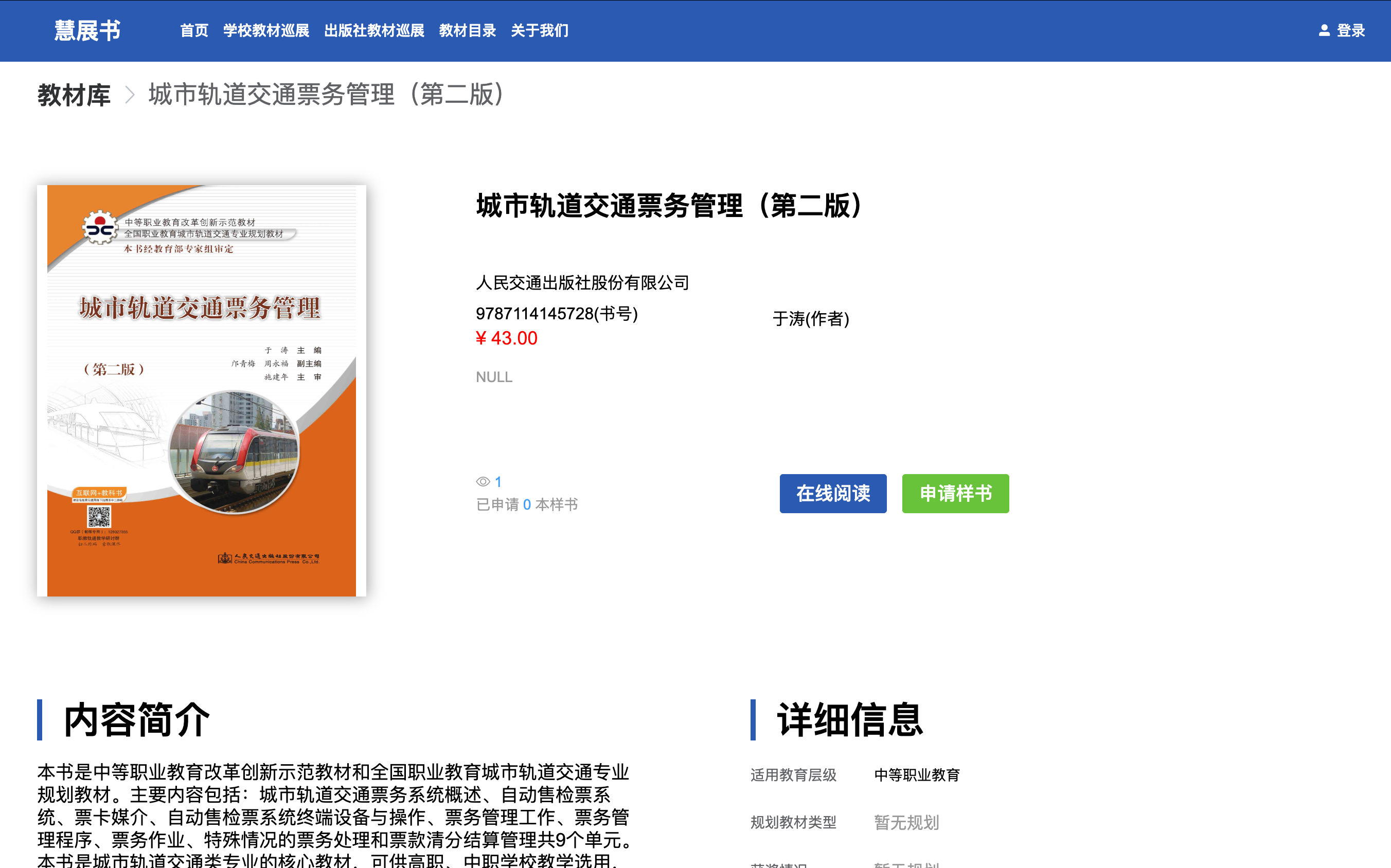Viewport: 1391px width, 868px height.
Task: Click the 暂无规划 value beside 规划教材类型
Action: click(906, 822)
